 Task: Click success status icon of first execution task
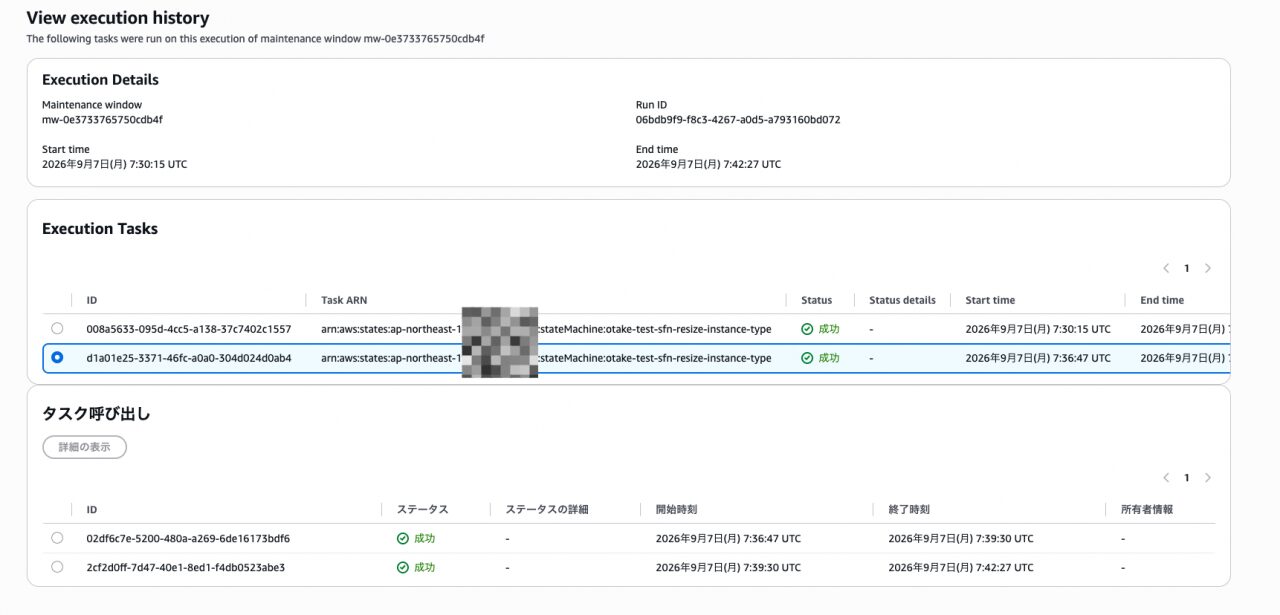coord(807,328)
